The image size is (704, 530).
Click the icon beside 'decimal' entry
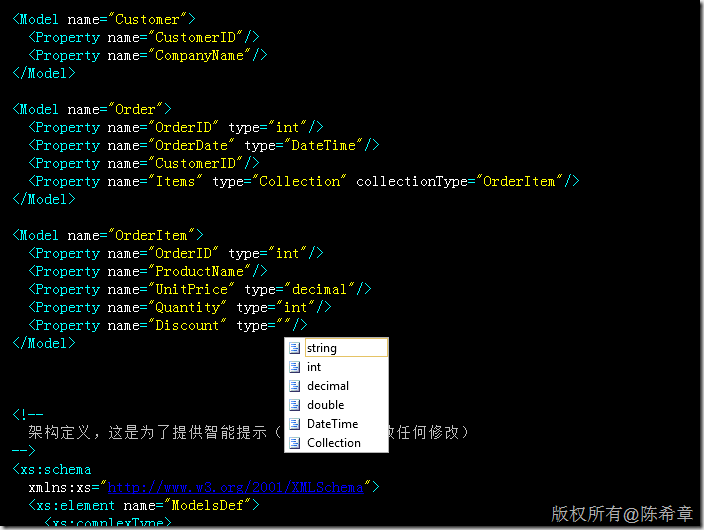coord(295,386)
